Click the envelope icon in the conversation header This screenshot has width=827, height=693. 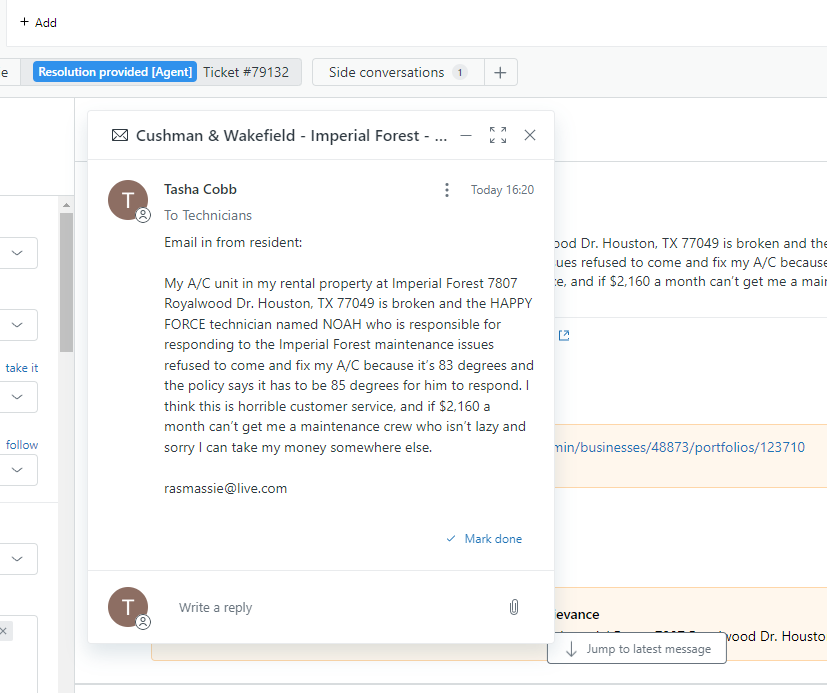[x=120, y=135]
